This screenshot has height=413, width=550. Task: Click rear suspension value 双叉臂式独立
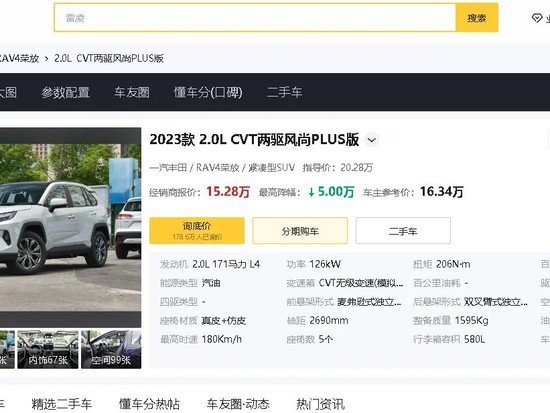tap(496, 302)
